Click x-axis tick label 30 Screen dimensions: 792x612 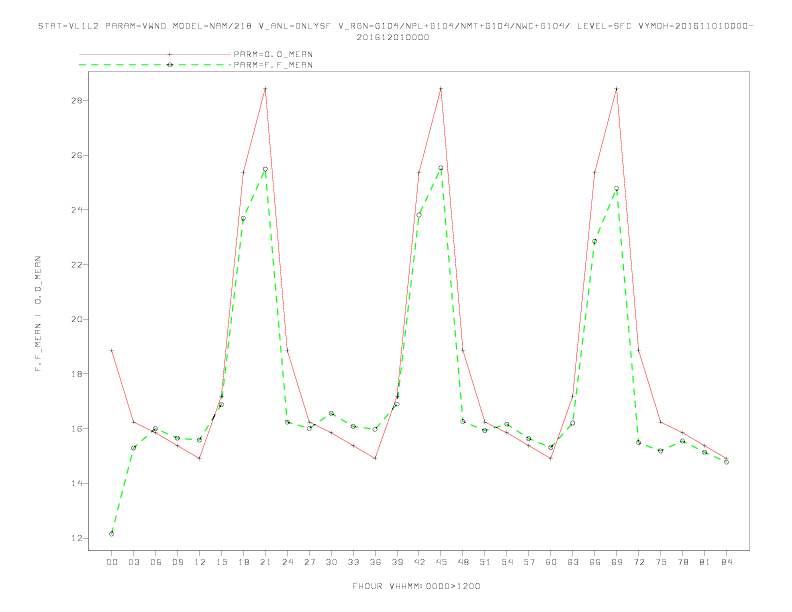(331, 562)
